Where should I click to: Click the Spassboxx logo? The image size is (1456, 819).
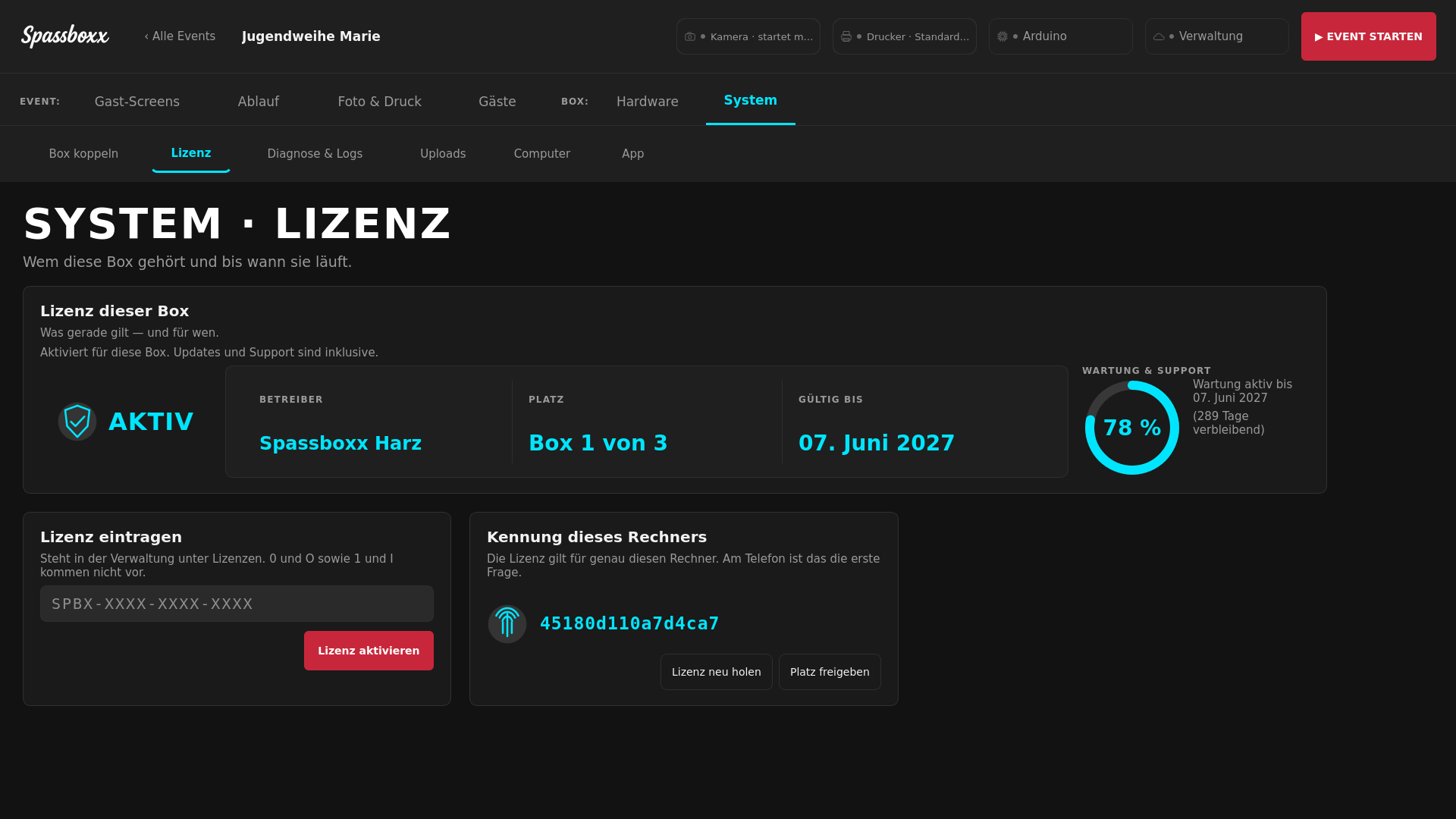[65, 36]
